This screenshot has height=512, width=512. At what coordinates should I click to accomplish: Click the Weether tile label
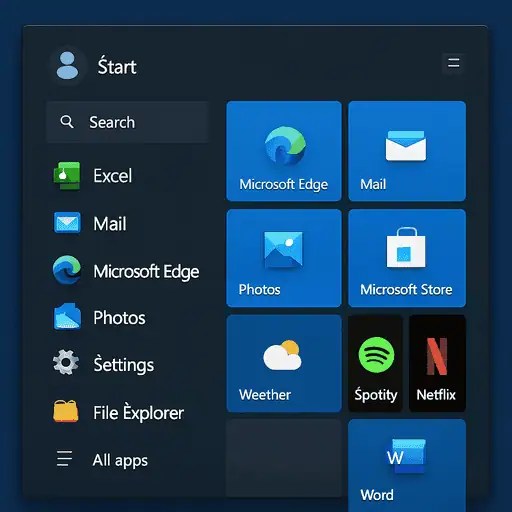coord(265,395)
